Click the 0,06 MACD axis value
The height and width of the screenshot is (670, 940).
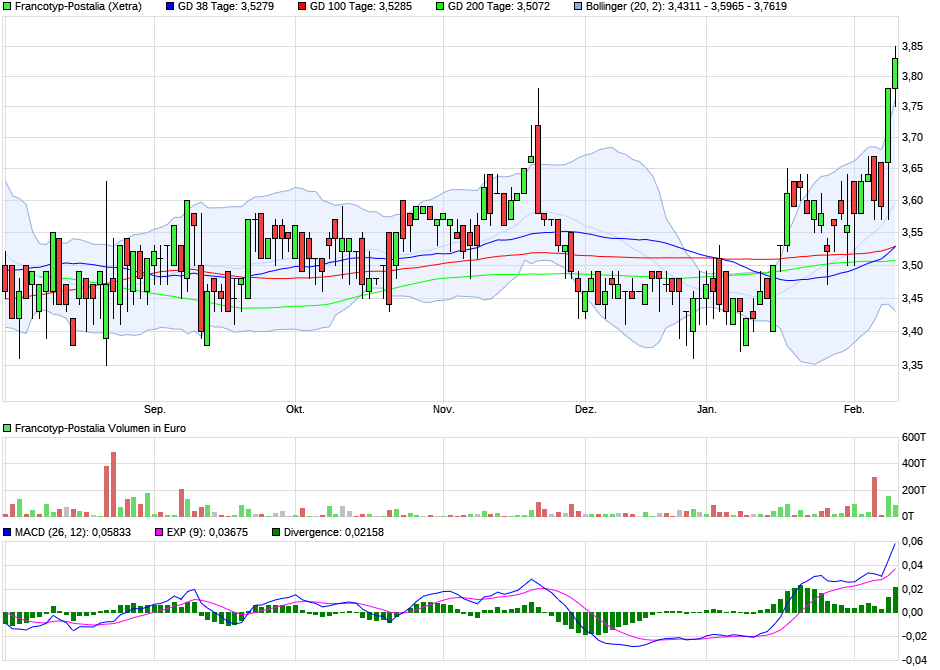(x=912, y=542)
